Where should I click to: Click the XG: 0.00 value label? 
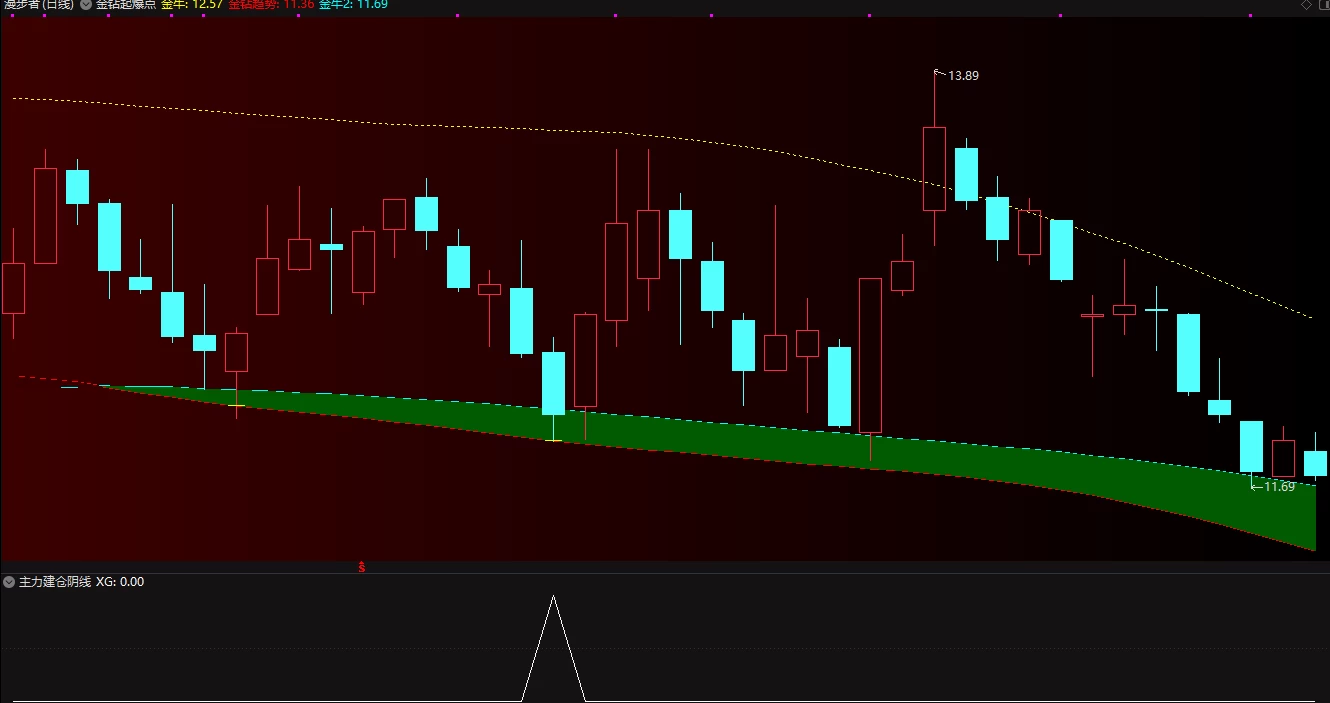120,581
